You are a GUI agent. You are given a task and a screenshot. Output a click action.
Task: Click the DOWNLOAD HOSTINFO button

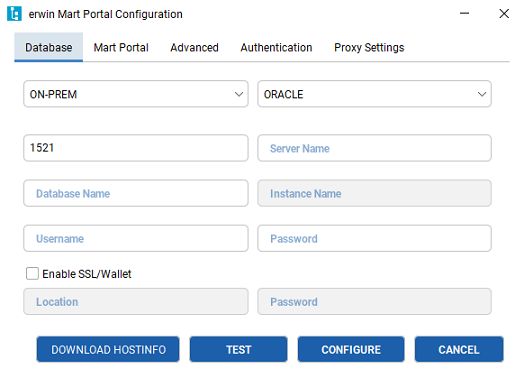(108, 349)
